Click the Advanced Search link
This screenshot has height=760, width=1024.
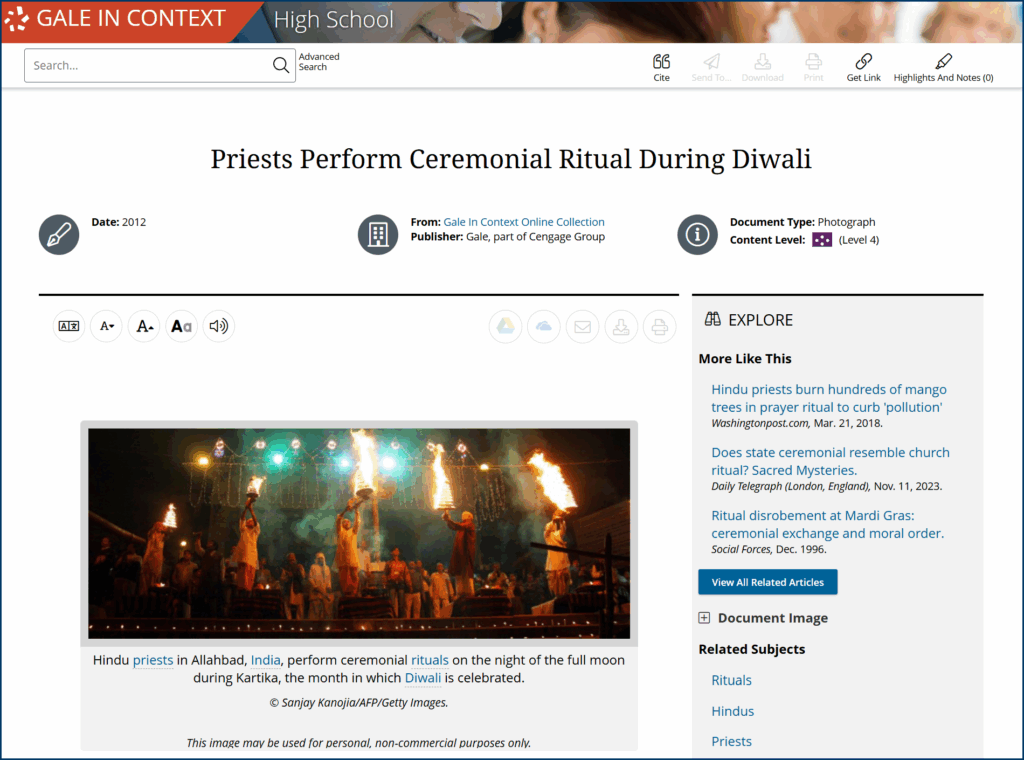click(319, 61)
